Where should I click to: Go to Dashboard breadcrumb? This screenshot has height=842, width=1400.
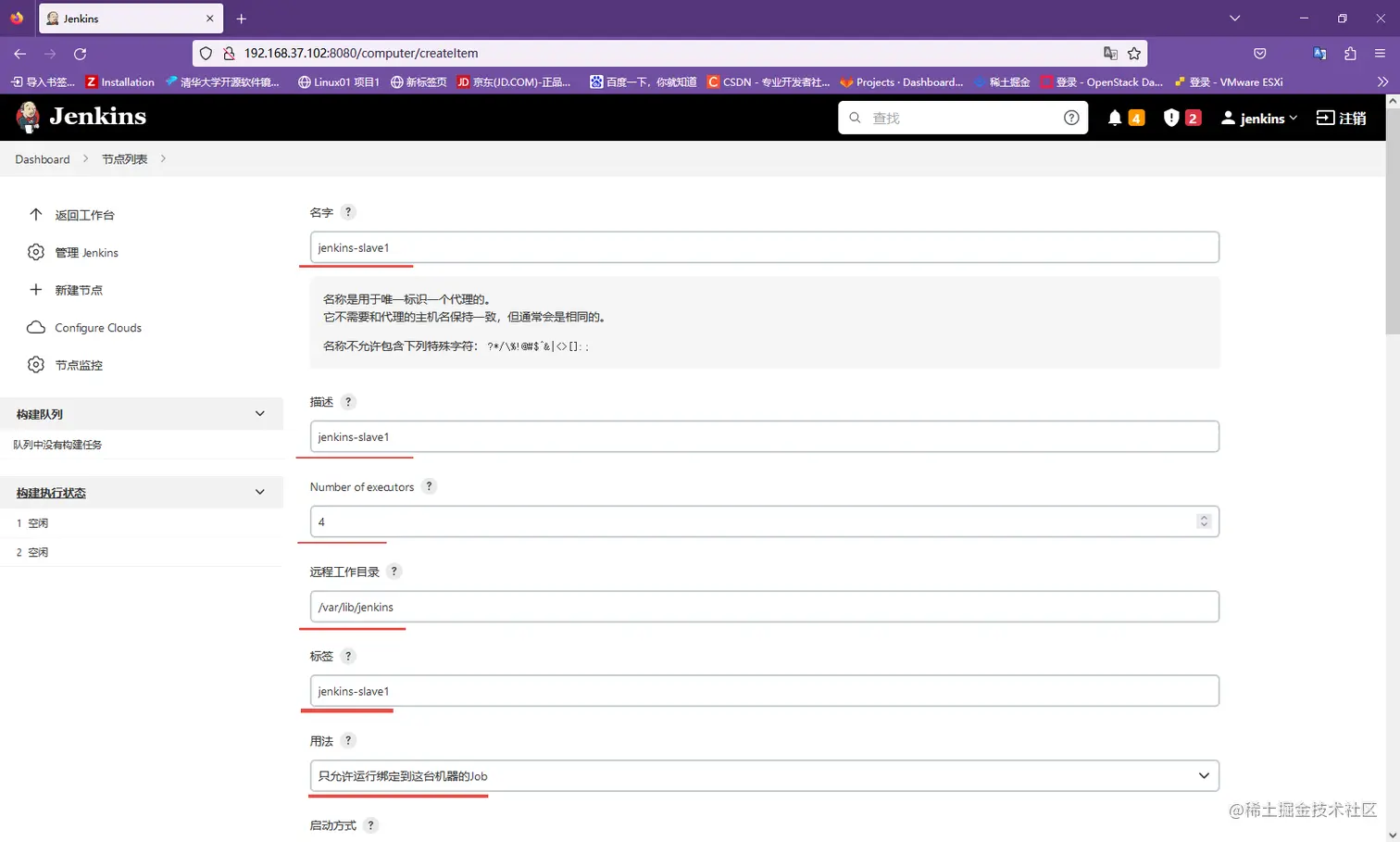(43, 159)
